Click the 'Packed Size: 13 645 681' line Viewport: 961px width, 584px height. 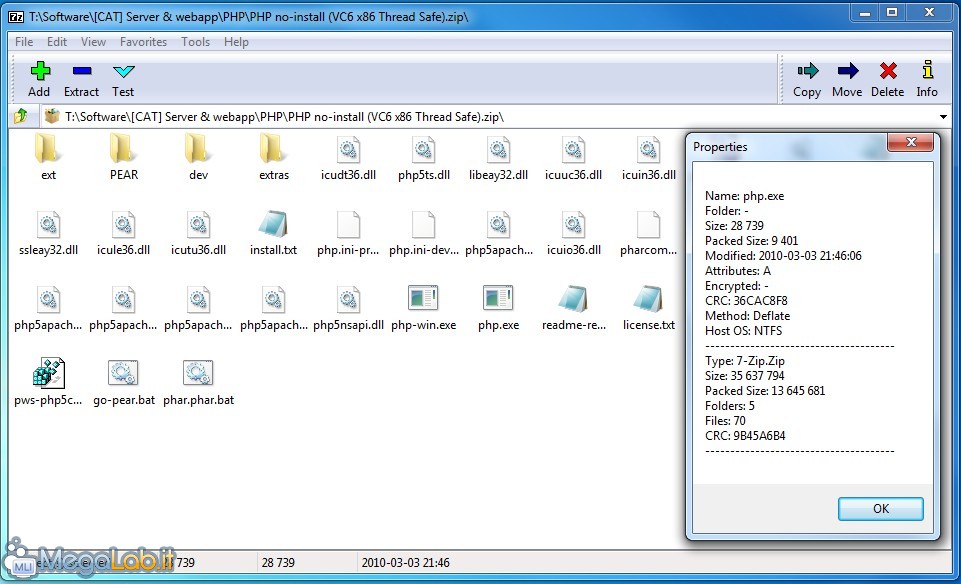[765, 391]
